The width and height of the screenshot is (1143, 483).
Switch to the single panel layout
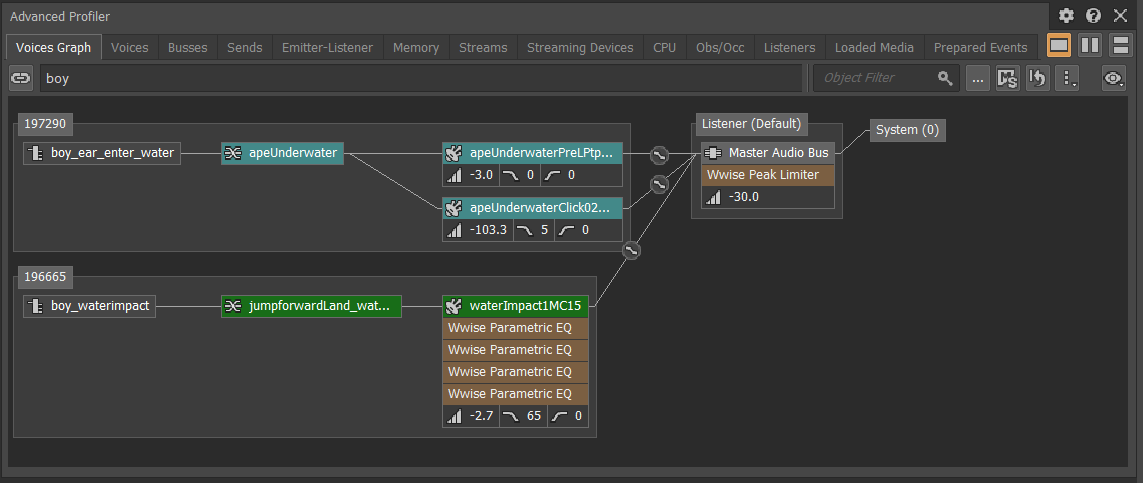1059,46
